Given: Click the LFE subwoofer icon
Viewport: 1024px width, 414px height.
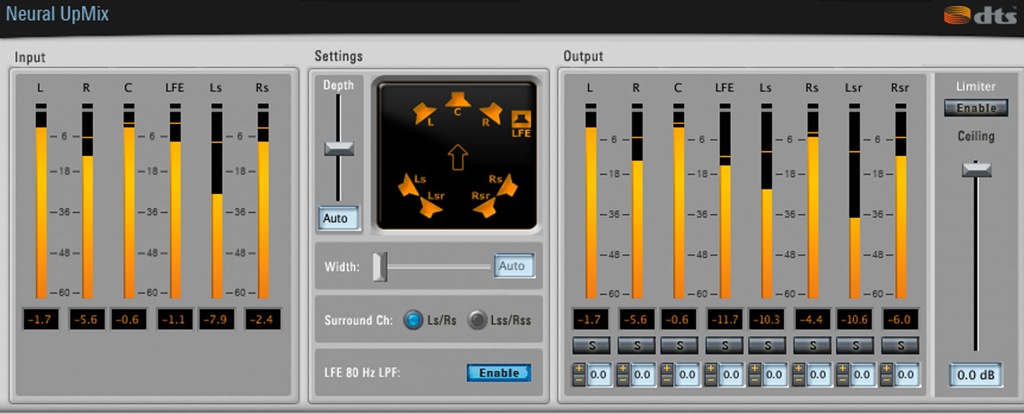Looking at the screenshot, I should point(521,119).
